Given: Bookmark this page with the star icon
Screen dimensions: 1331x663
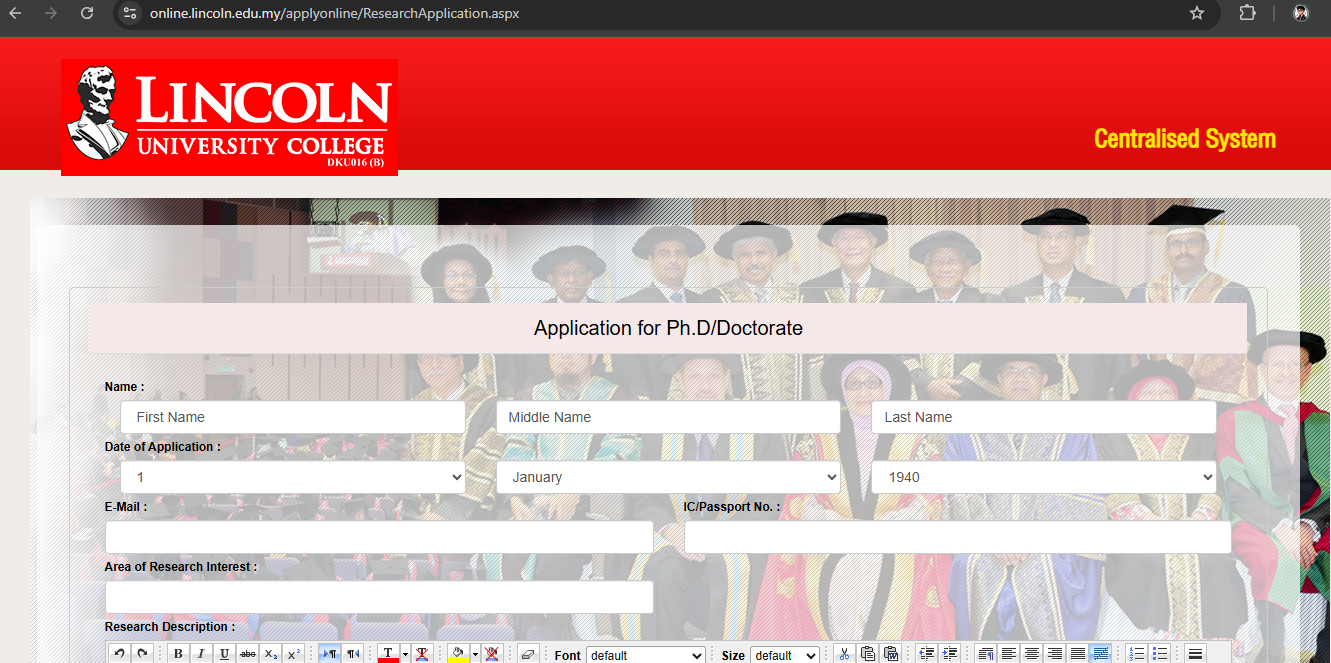Looking at the screenshot, I should click(x=1197, y=13).
